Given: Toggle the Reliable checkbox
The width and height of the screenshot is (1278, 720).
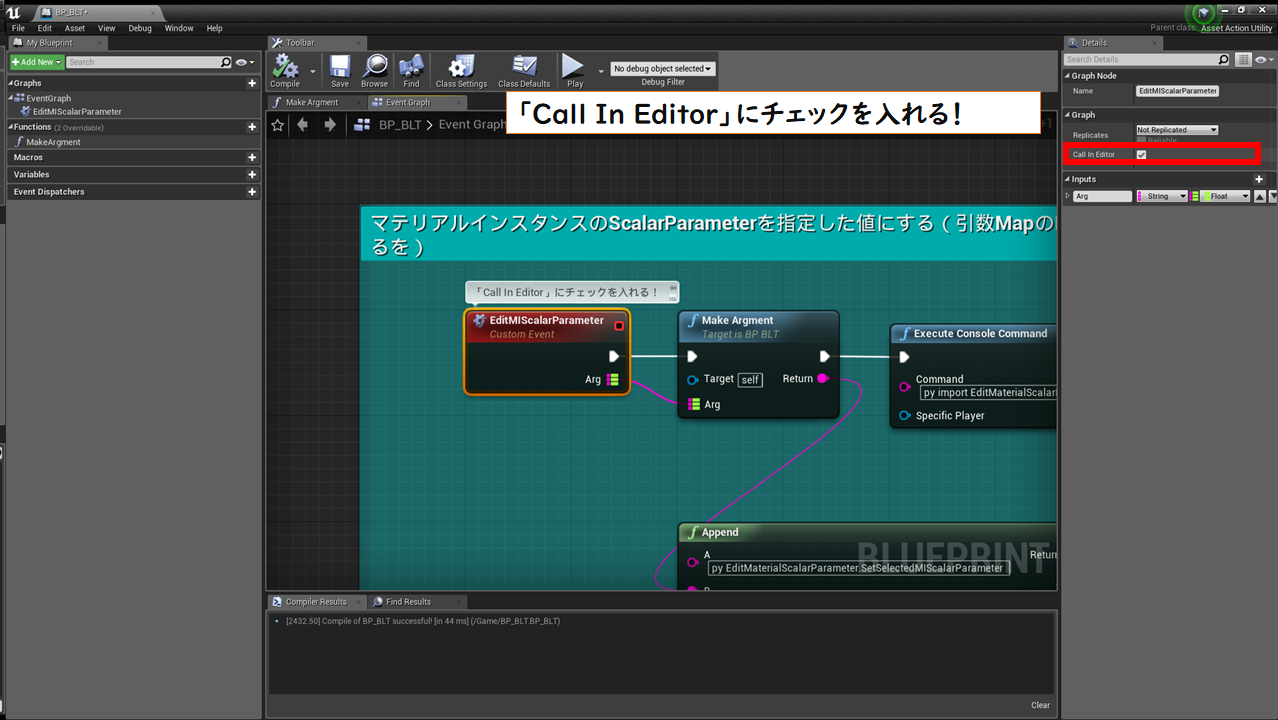Looking at the screenshot, I should pos(1141,140).
